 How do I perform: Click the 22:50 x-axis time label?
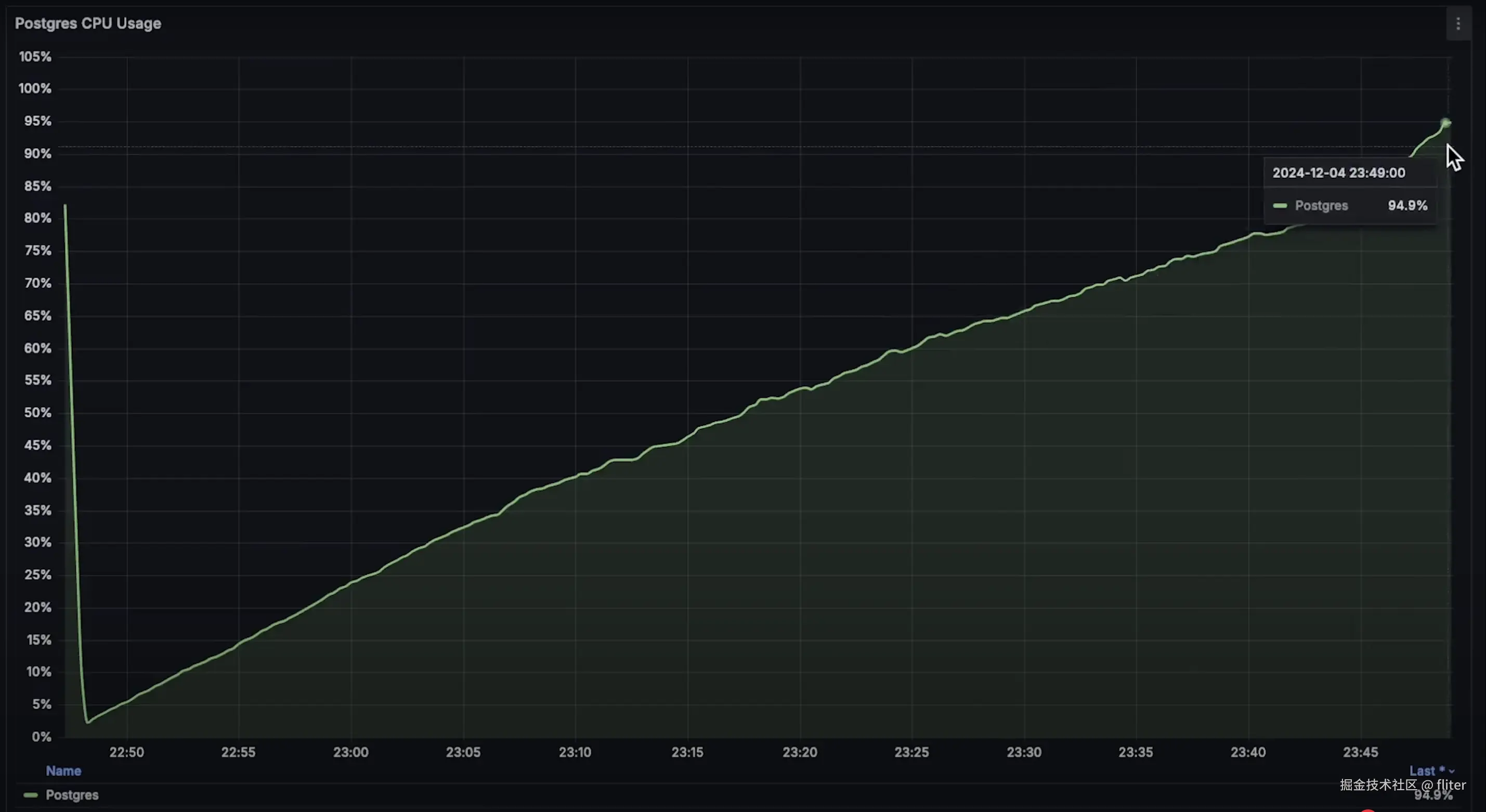(x=126, y=752)
